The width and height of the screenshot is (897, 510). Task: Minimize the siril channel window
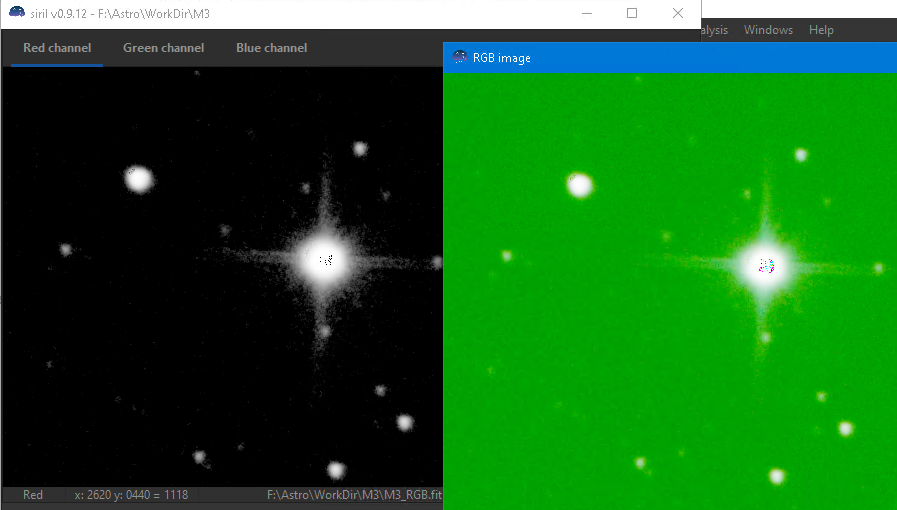[x=587, y=13]
